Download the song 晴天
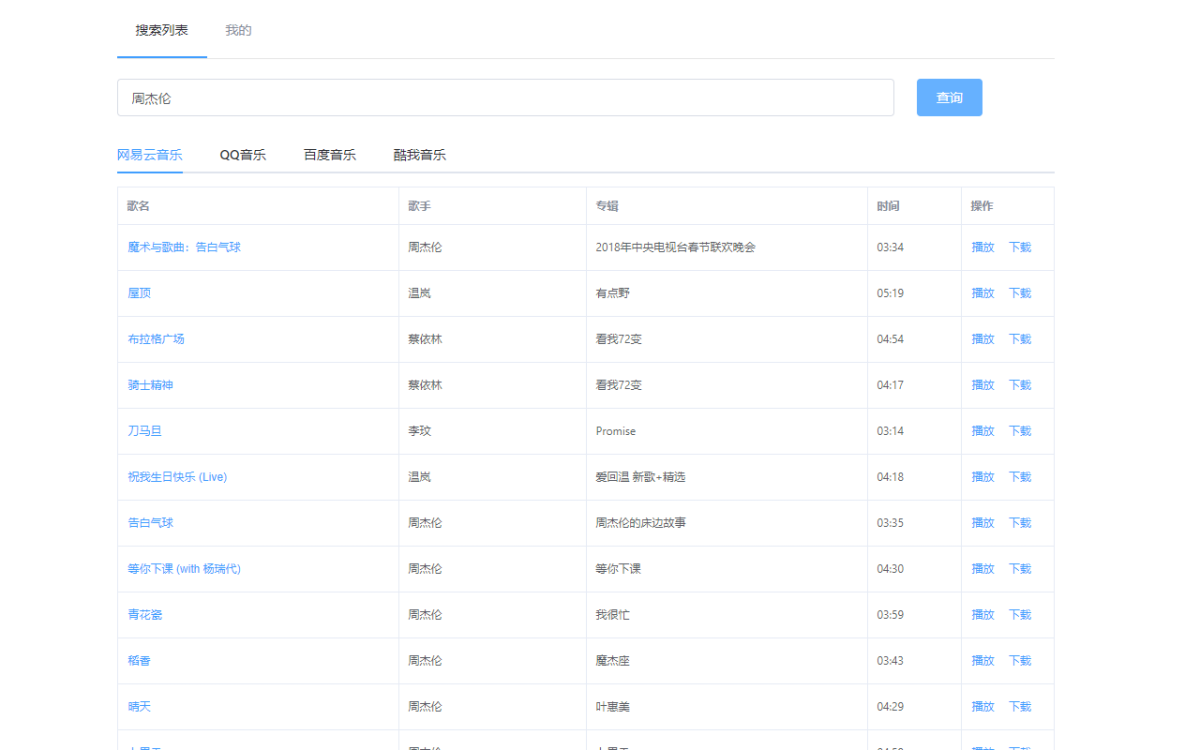 click(x=1019, y=707)
